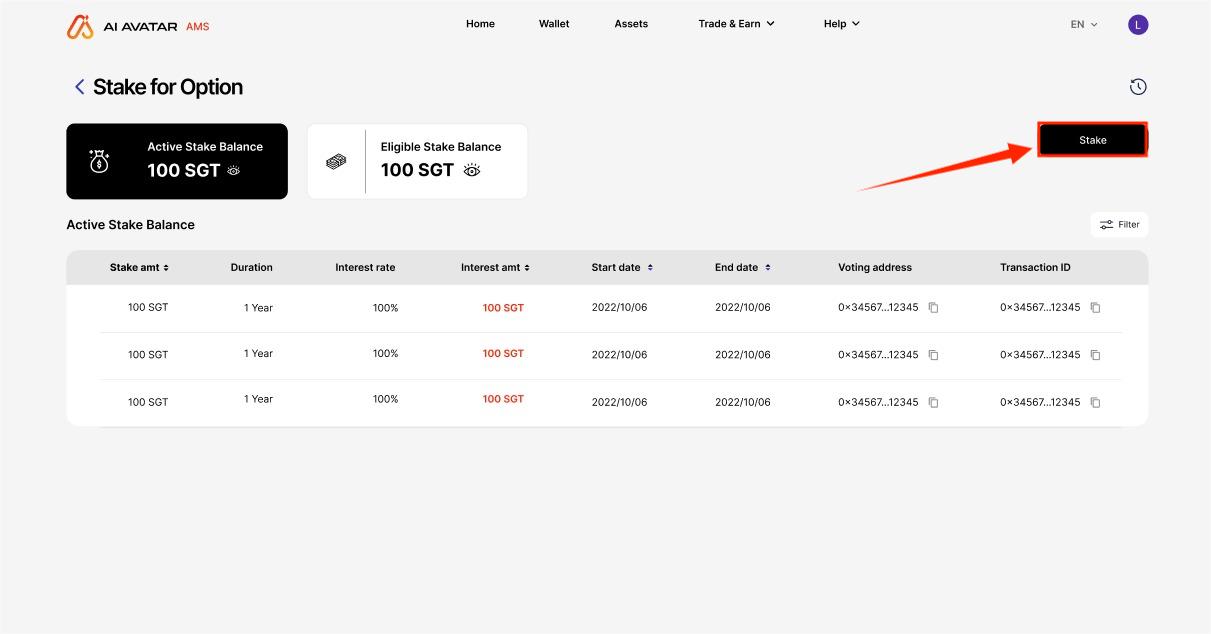This screenshot has height=634, width=1211.
Task: Open the EN language selector
Action: (1084, 24)
